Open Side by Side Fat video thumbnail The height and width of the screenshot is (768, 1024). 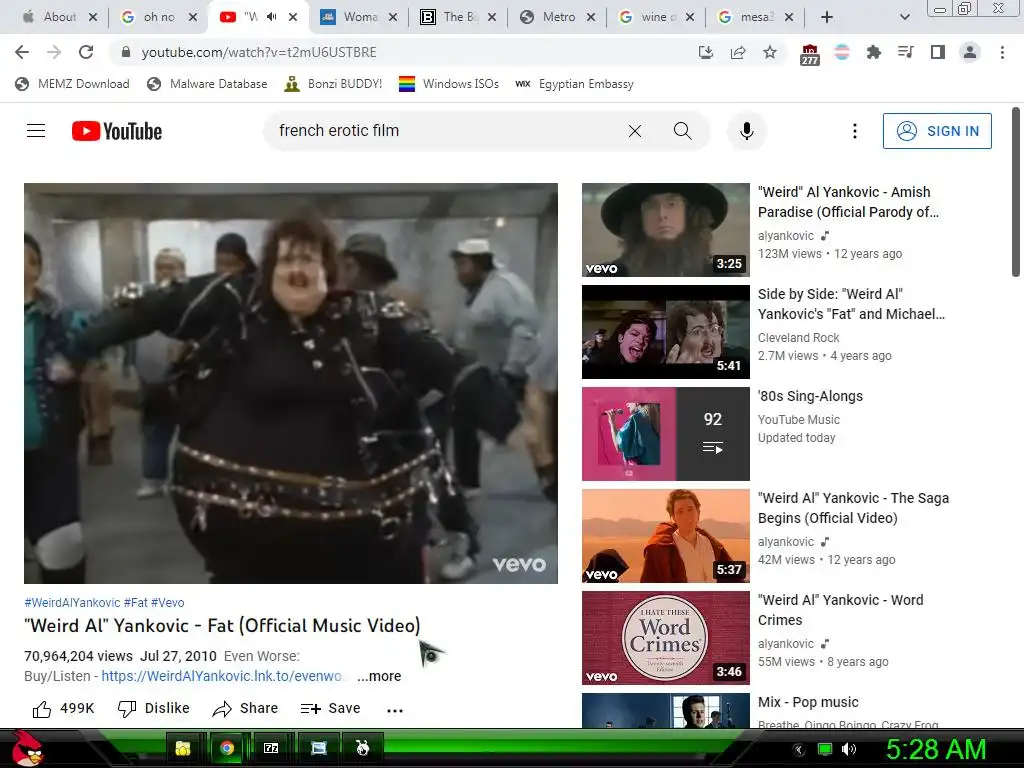pyautogui.click(x=665, y=332)
